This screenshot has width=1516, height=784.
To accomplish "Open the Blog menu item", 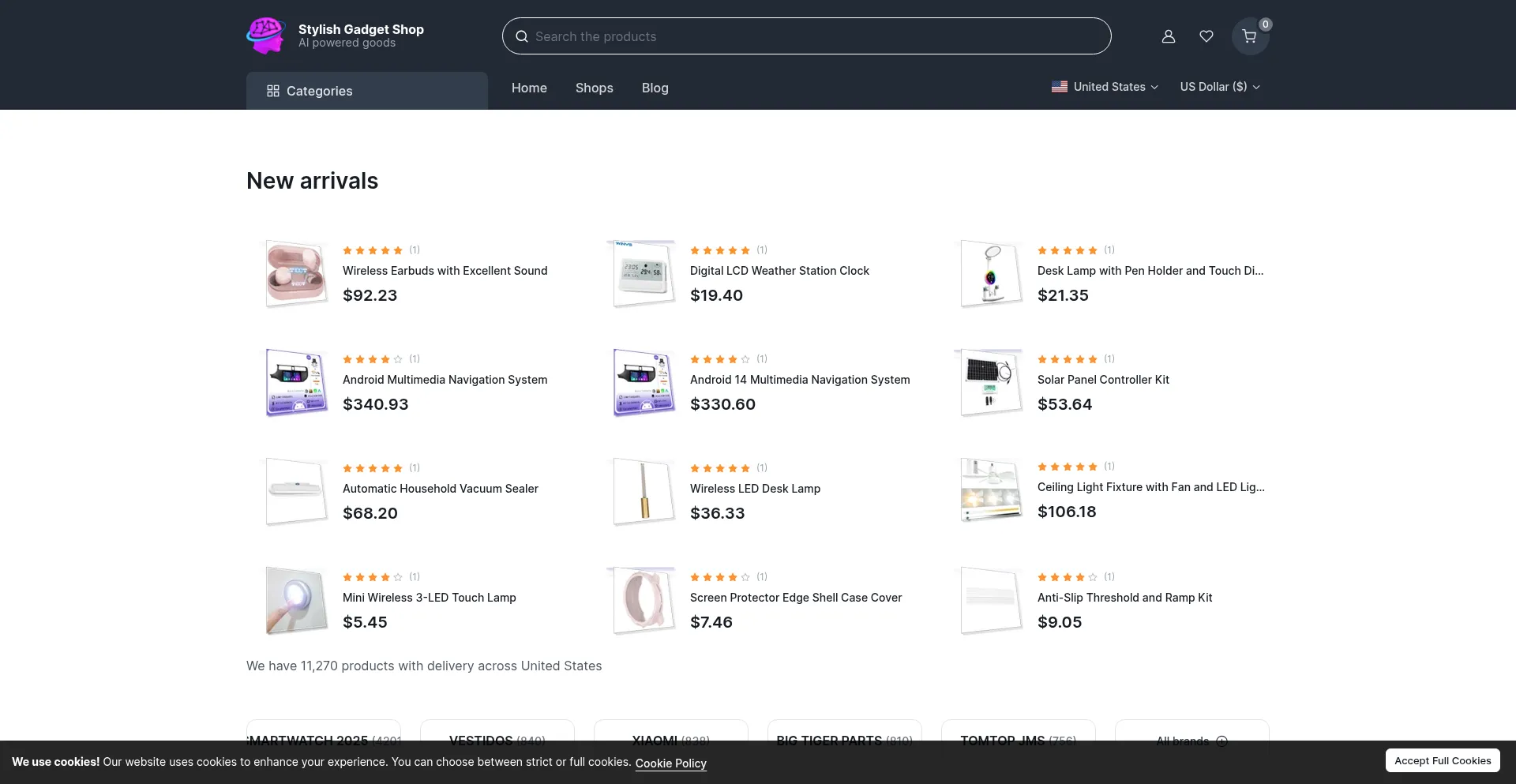I will (x=655, y=88).
